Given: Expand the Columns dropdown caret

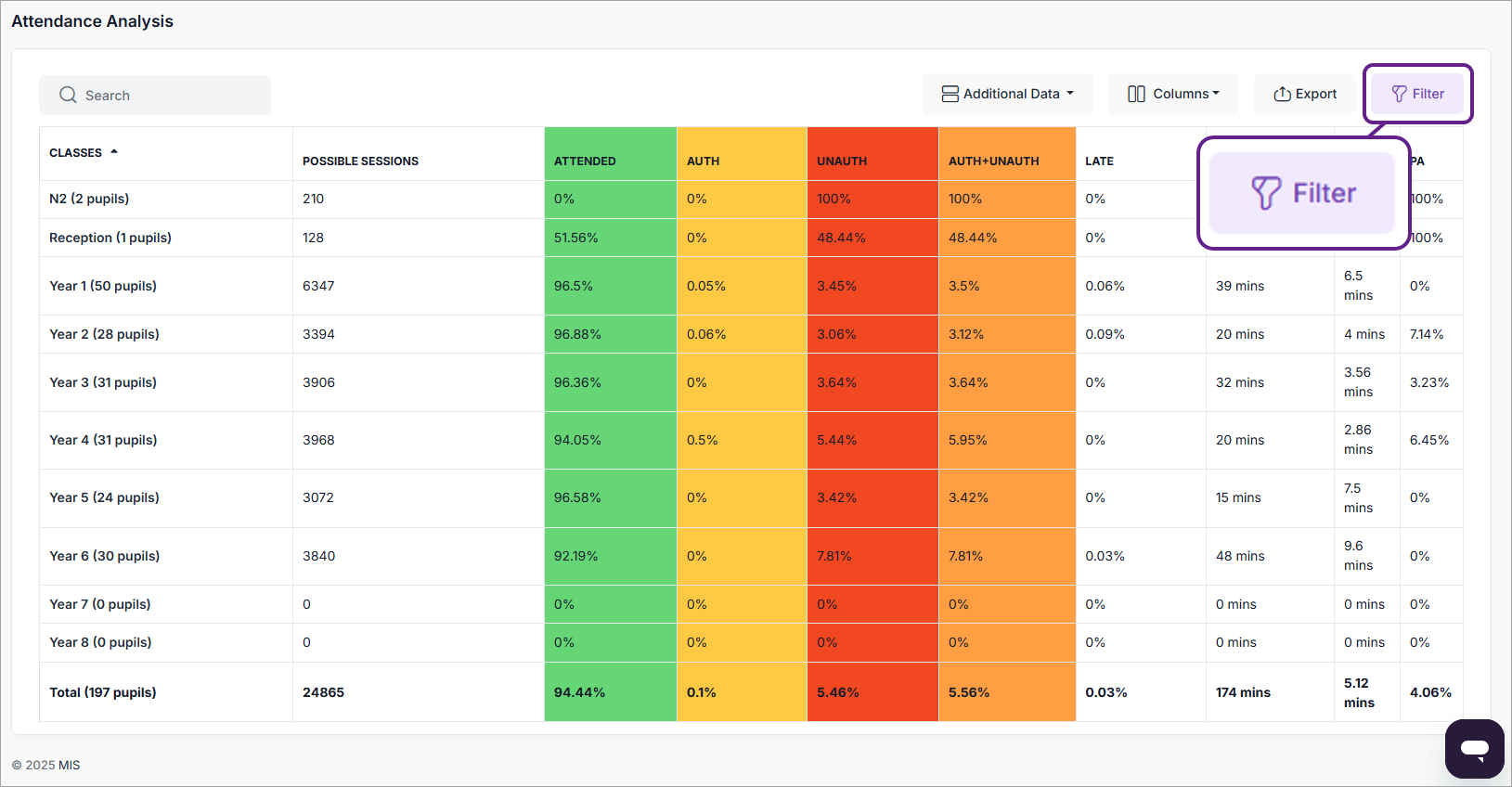Looking at the screenshot, I should point(1216,94).
